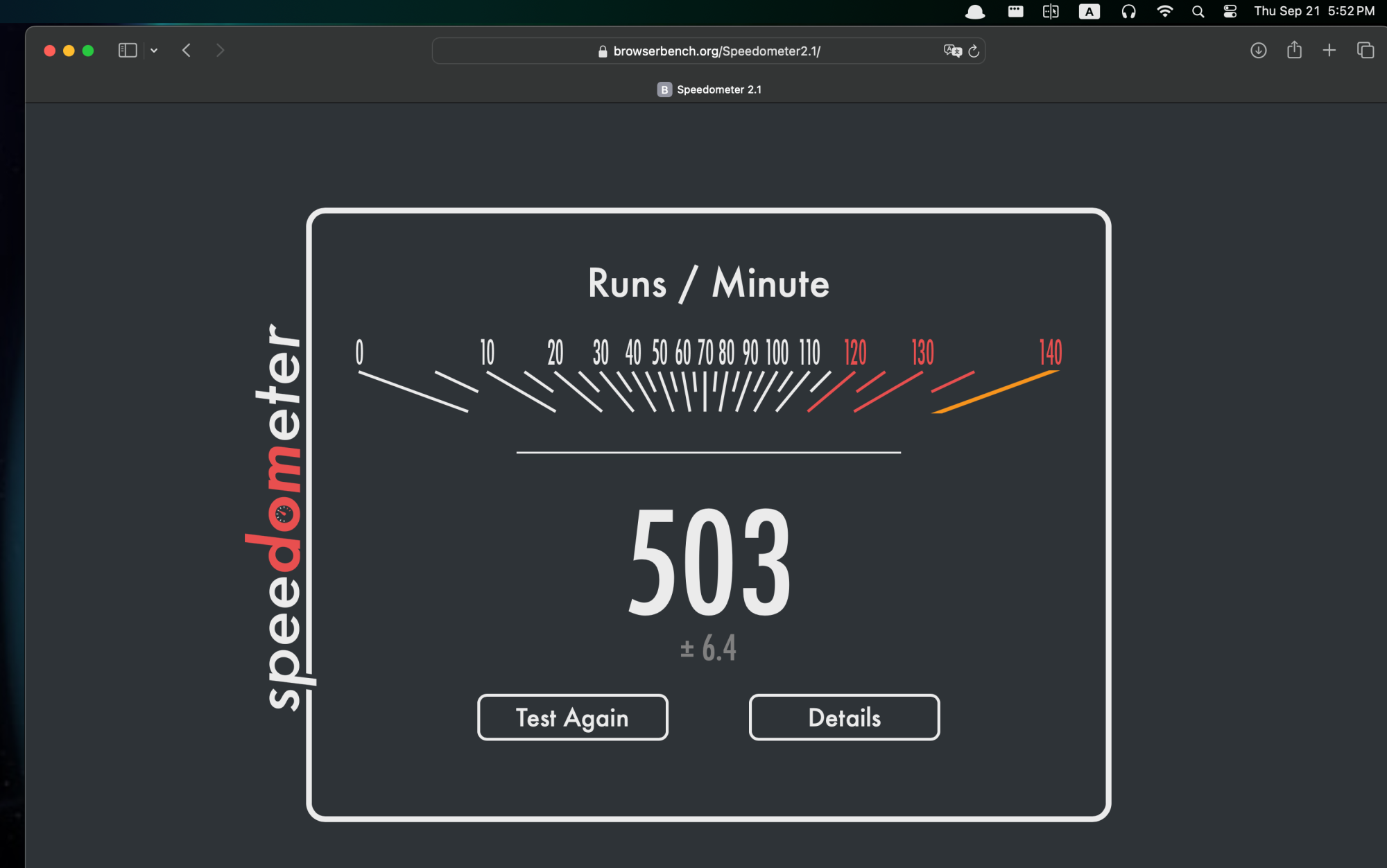Select the Speedometer 2.1 tab
Screen dimensions: 1387x868
coord(709,89)
